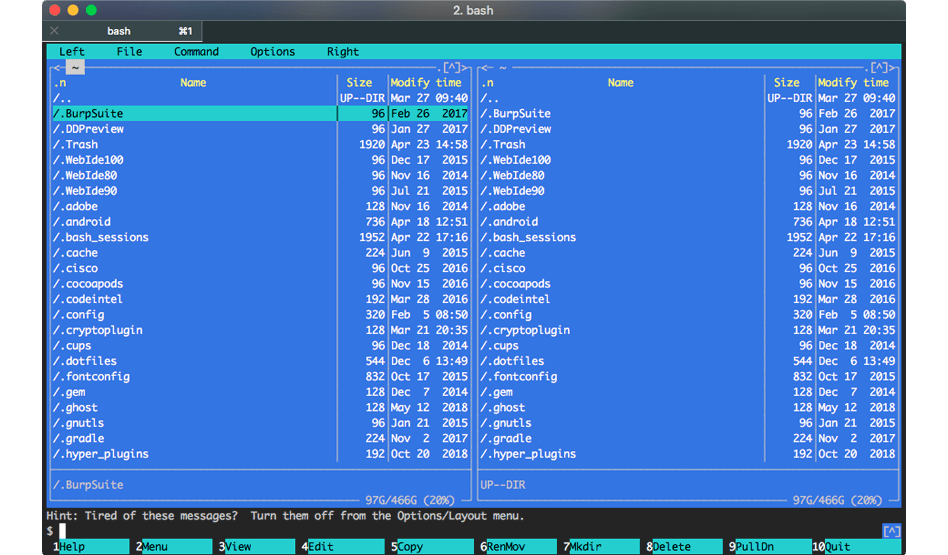This screenshot has height=555, width=948.
Task: Open the Options dropdown menu
Action: click(272, 52)
